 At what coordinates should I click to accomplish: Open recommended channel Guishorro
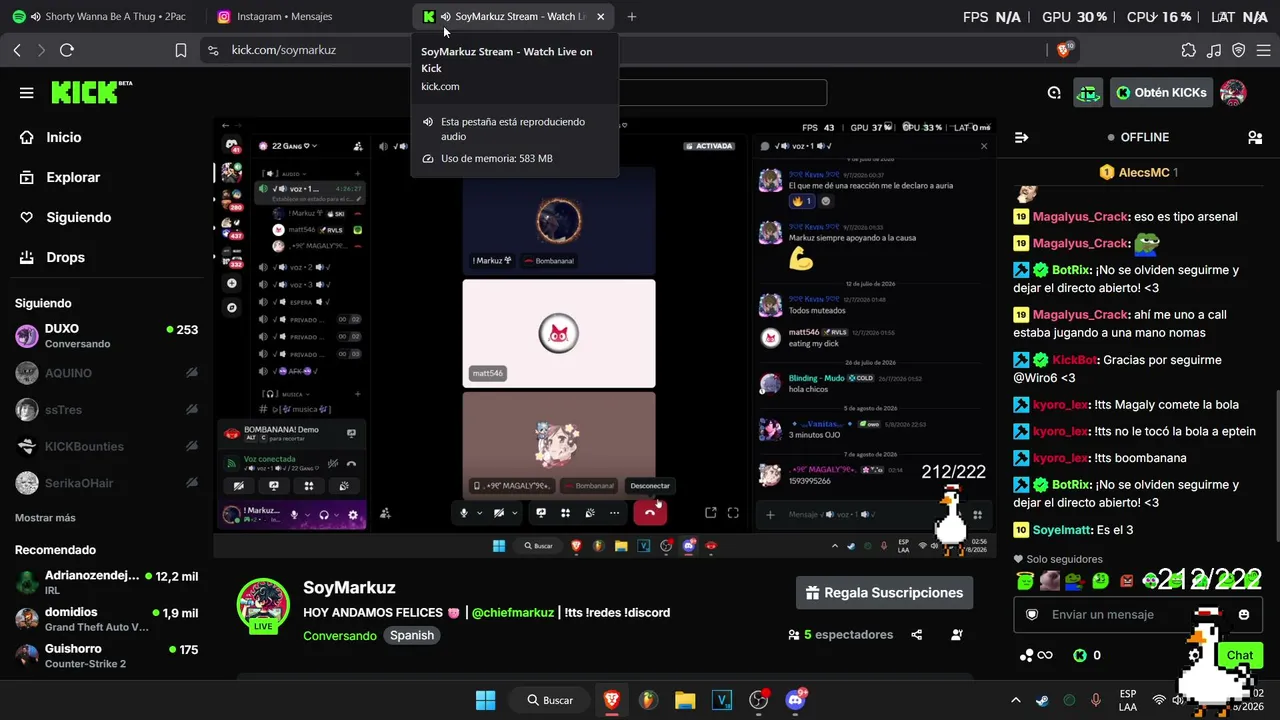(x=106, y=656)
